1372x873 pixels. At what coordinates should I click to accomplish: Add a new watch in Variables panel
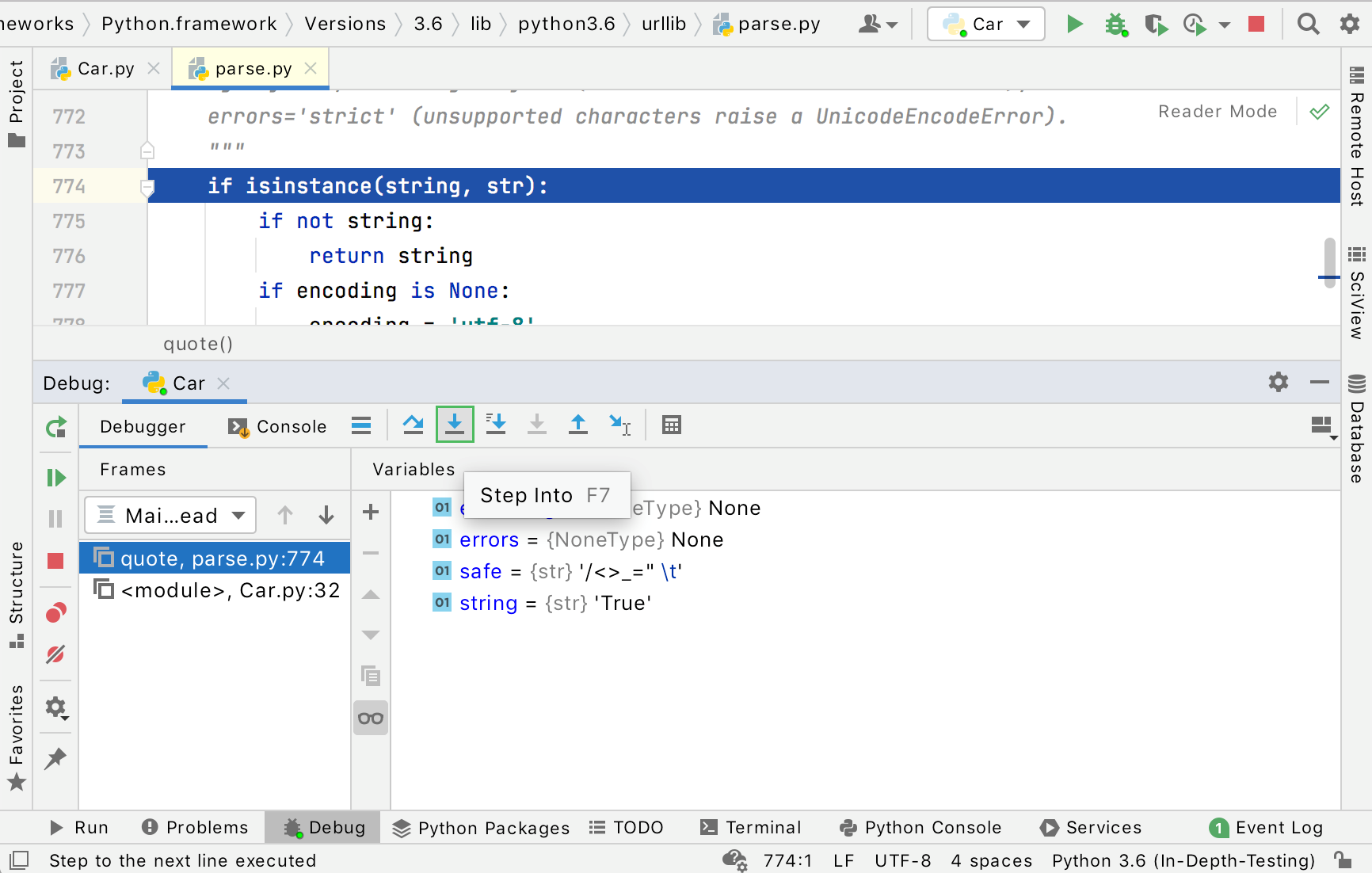tap(370, 512)
